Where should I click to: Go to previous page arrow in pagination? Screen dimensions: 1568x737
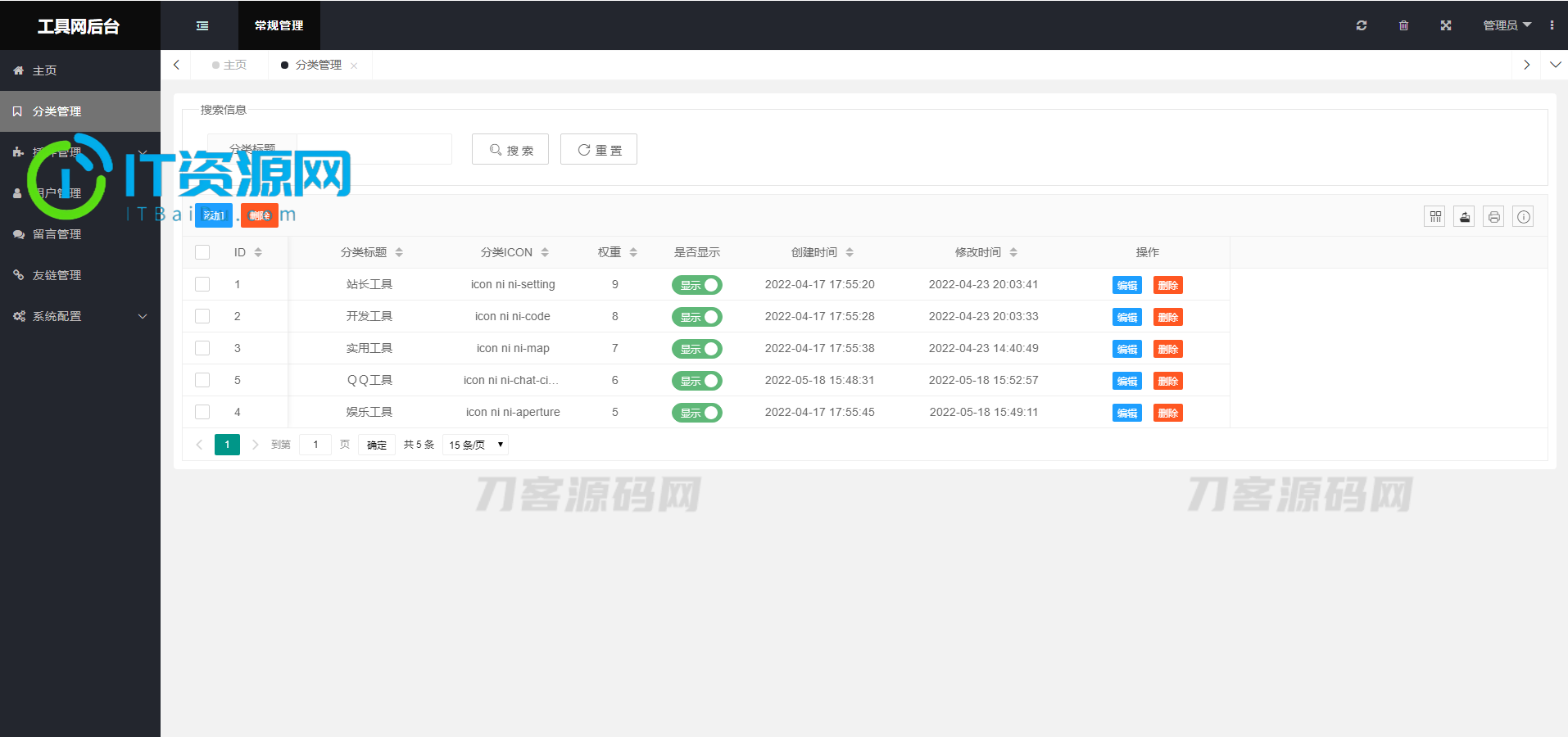click(199, 445)
